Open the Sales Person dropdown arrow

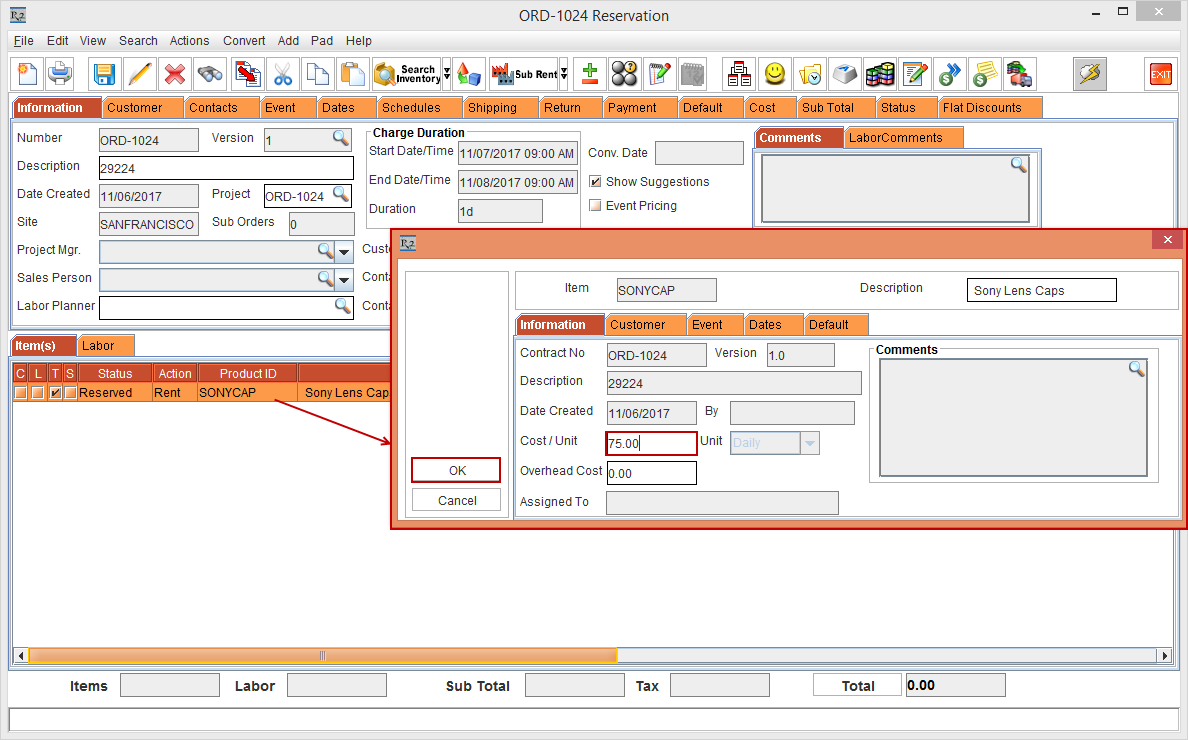(344, 279)
